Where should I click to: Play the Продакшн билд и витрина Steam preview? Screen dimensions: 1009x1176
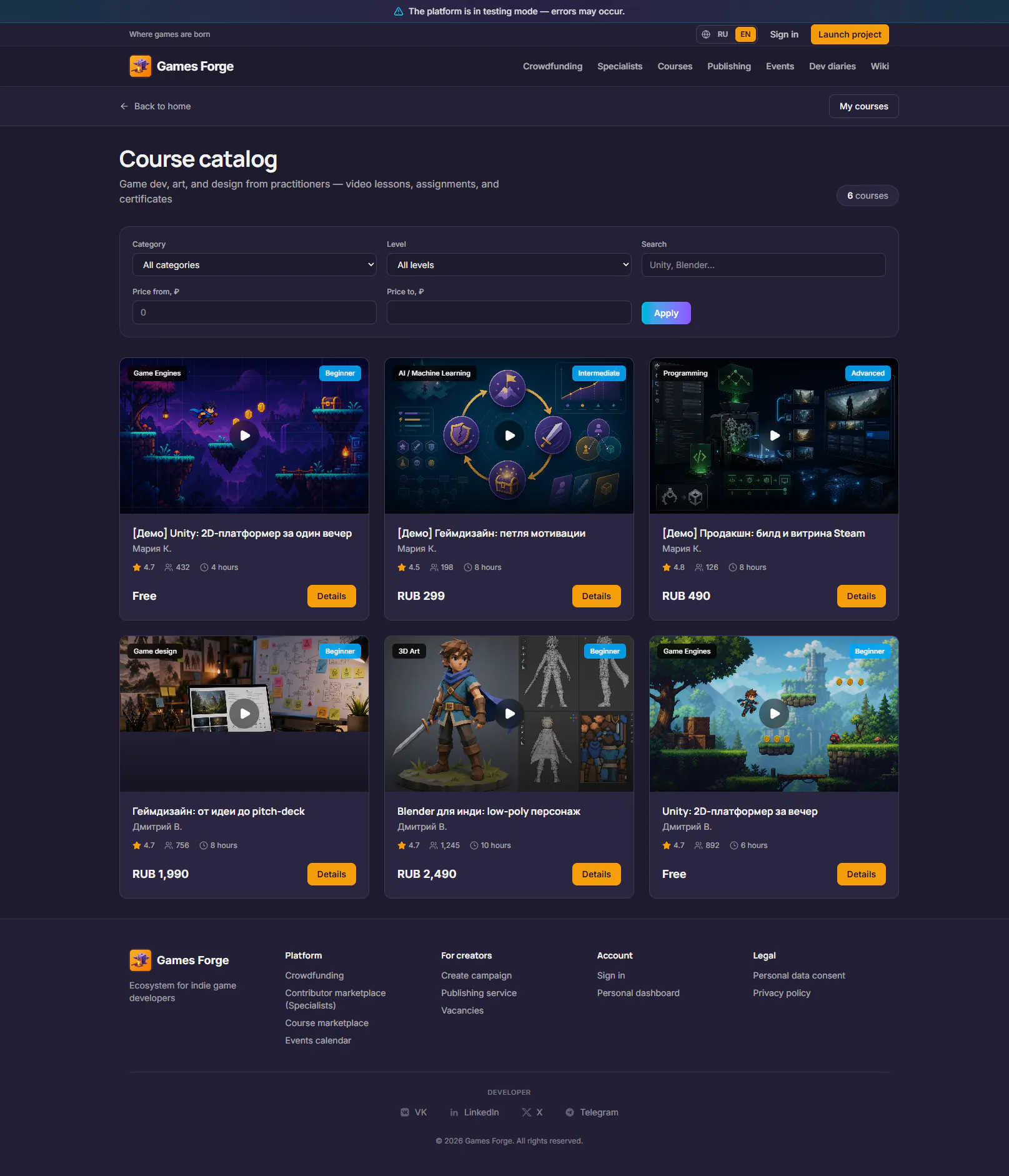tap(774, 436)
